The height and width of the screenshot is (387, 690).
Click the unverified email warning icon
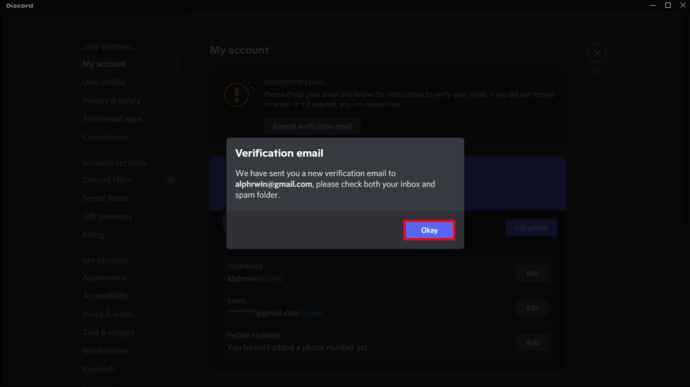(x=238, y=94)
